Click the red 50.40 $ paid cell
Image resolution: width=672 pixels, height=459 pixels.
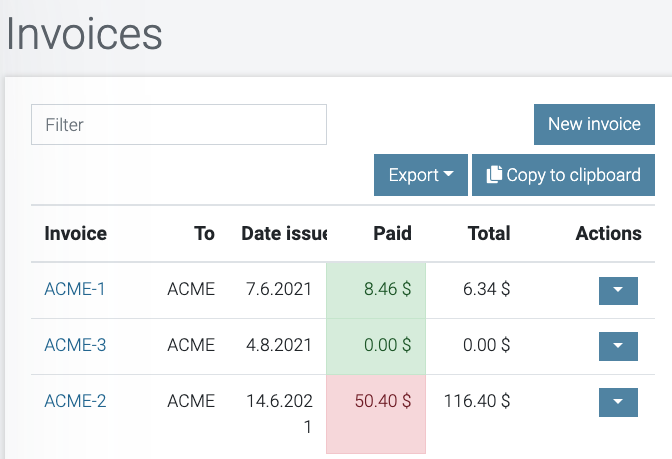tap(383, 402)
